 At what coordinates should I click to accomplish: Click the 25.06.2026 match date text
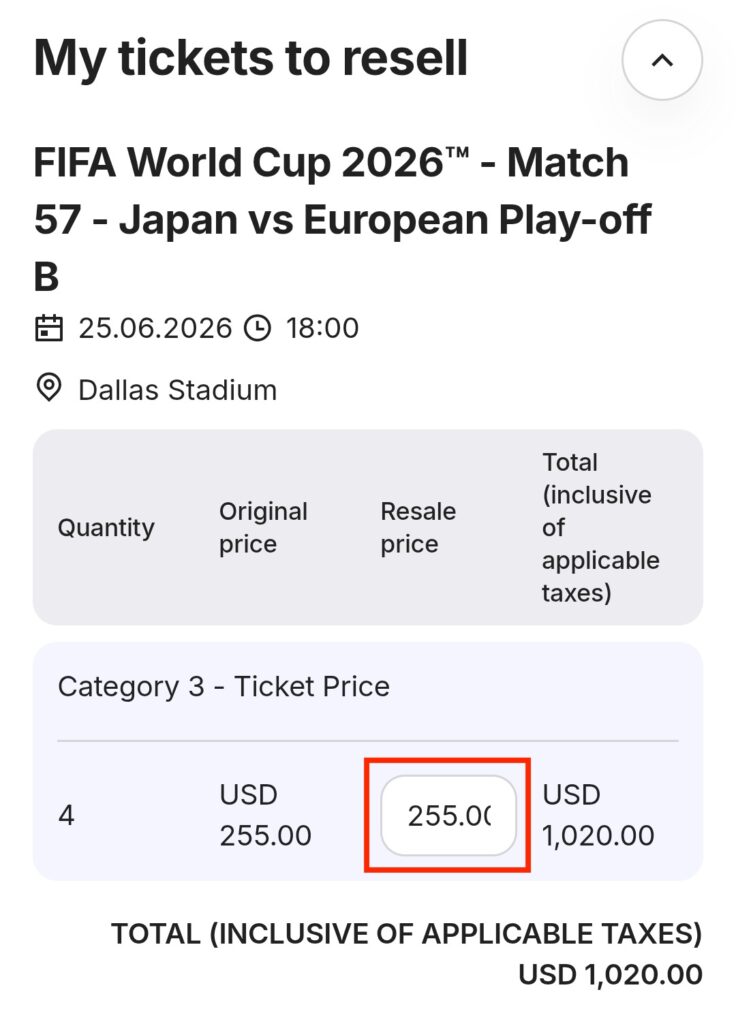tap(155, 328)
